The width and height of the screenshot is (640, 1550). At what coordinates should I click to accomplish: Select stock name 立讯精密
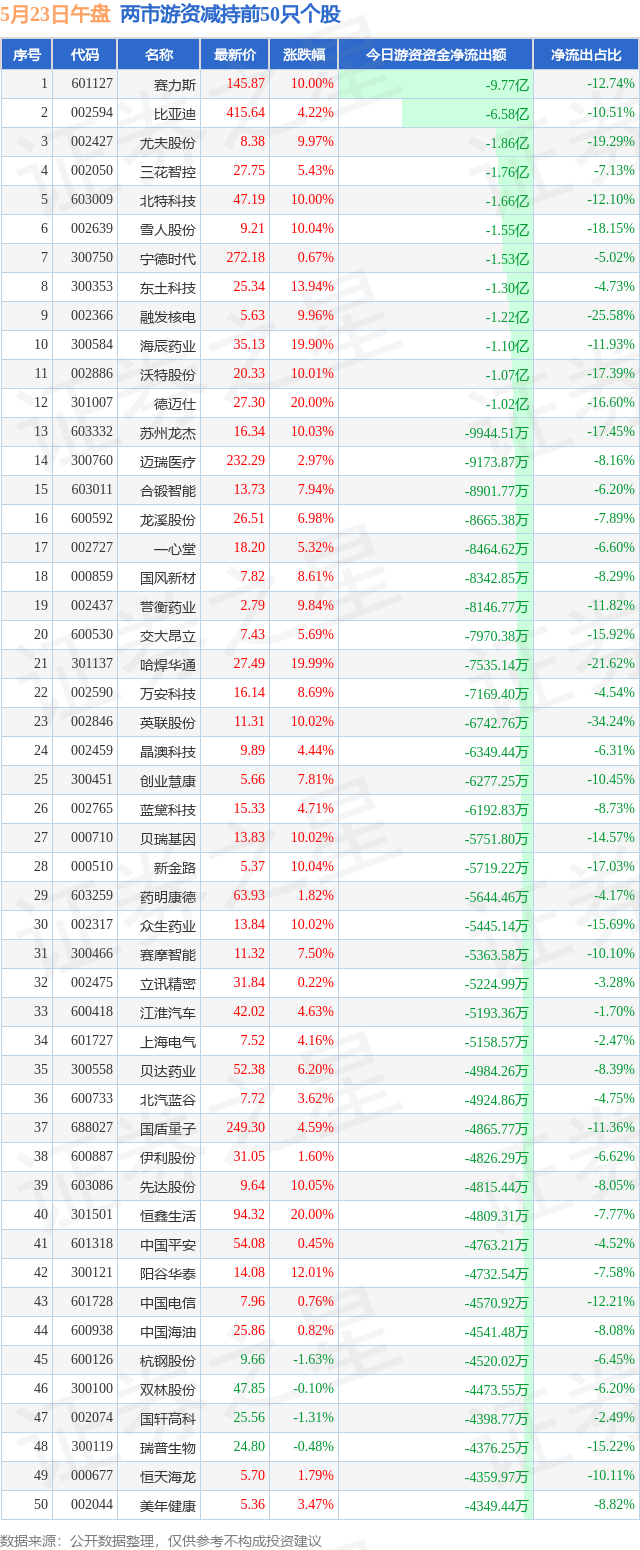tap(168, 983)
